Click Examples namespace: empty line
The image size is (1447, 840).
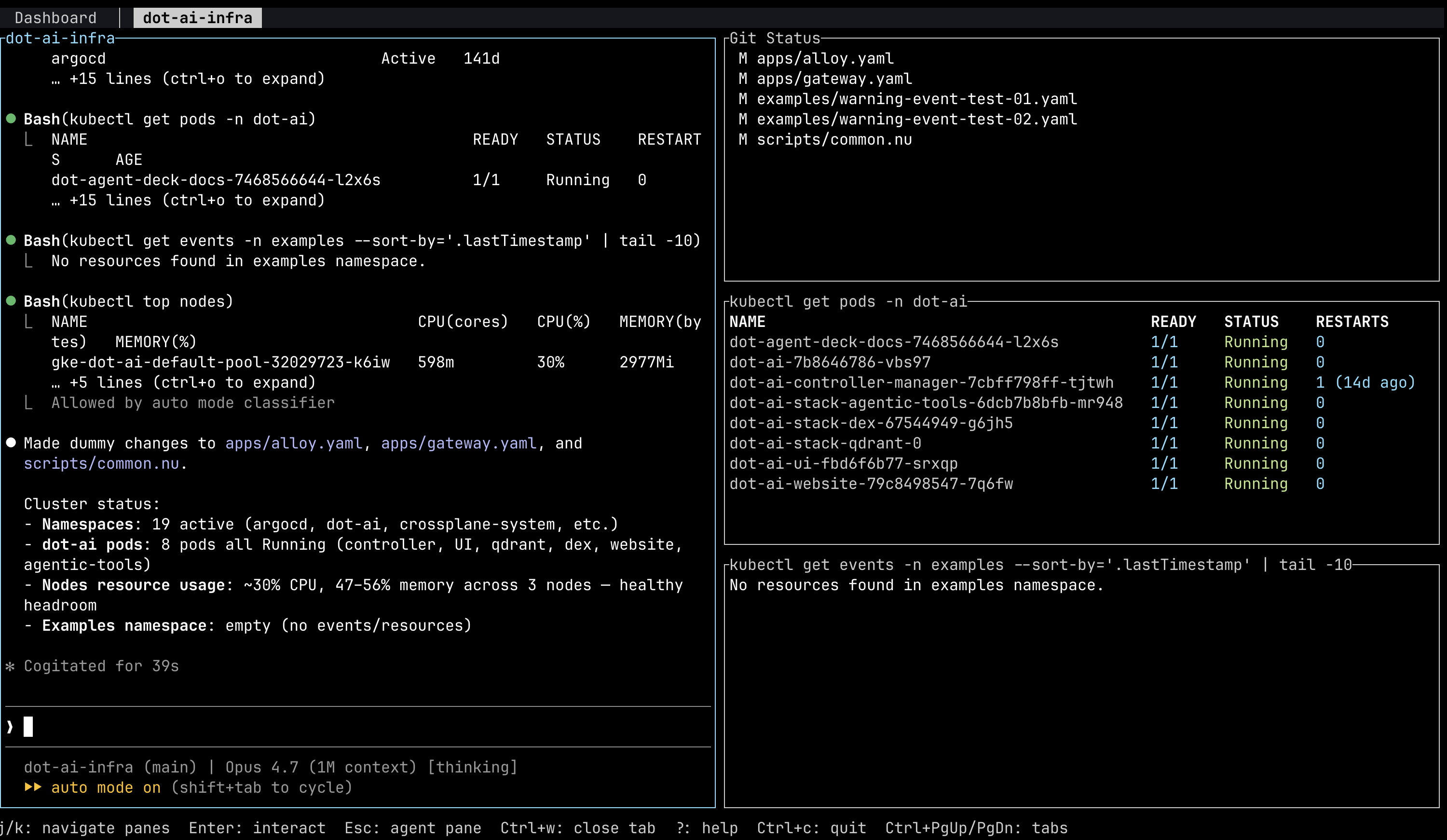(247, 626)
